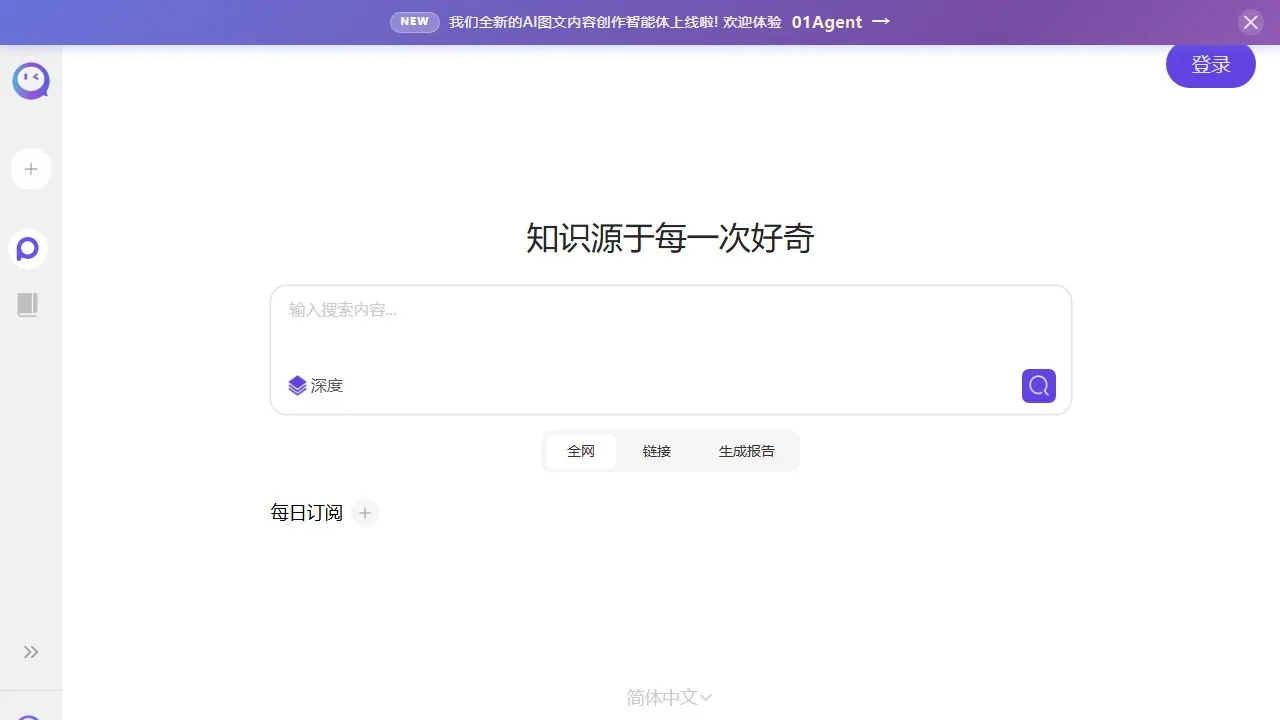Open the 01Agent banner link

840,22
